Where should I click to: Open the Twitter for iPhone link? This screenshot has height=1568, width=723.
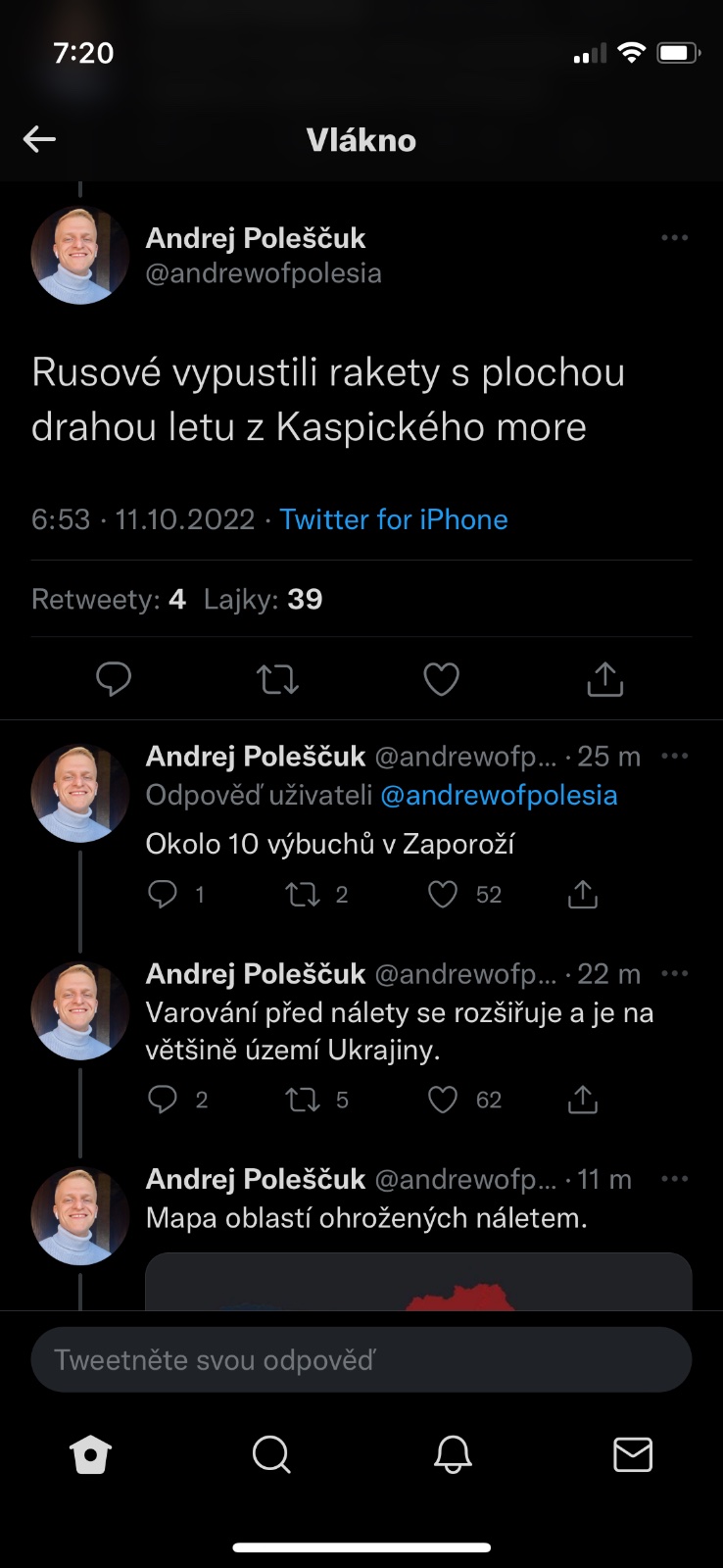click(x=394, y=519)
